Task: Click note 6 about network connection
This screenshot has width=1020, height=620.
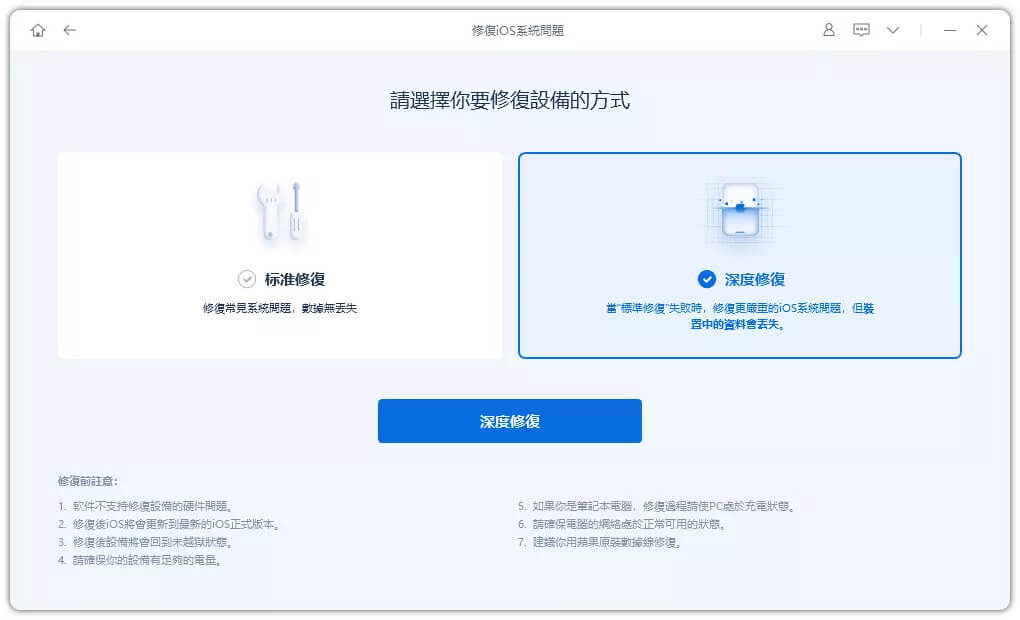Action: (x=622, y=524)
